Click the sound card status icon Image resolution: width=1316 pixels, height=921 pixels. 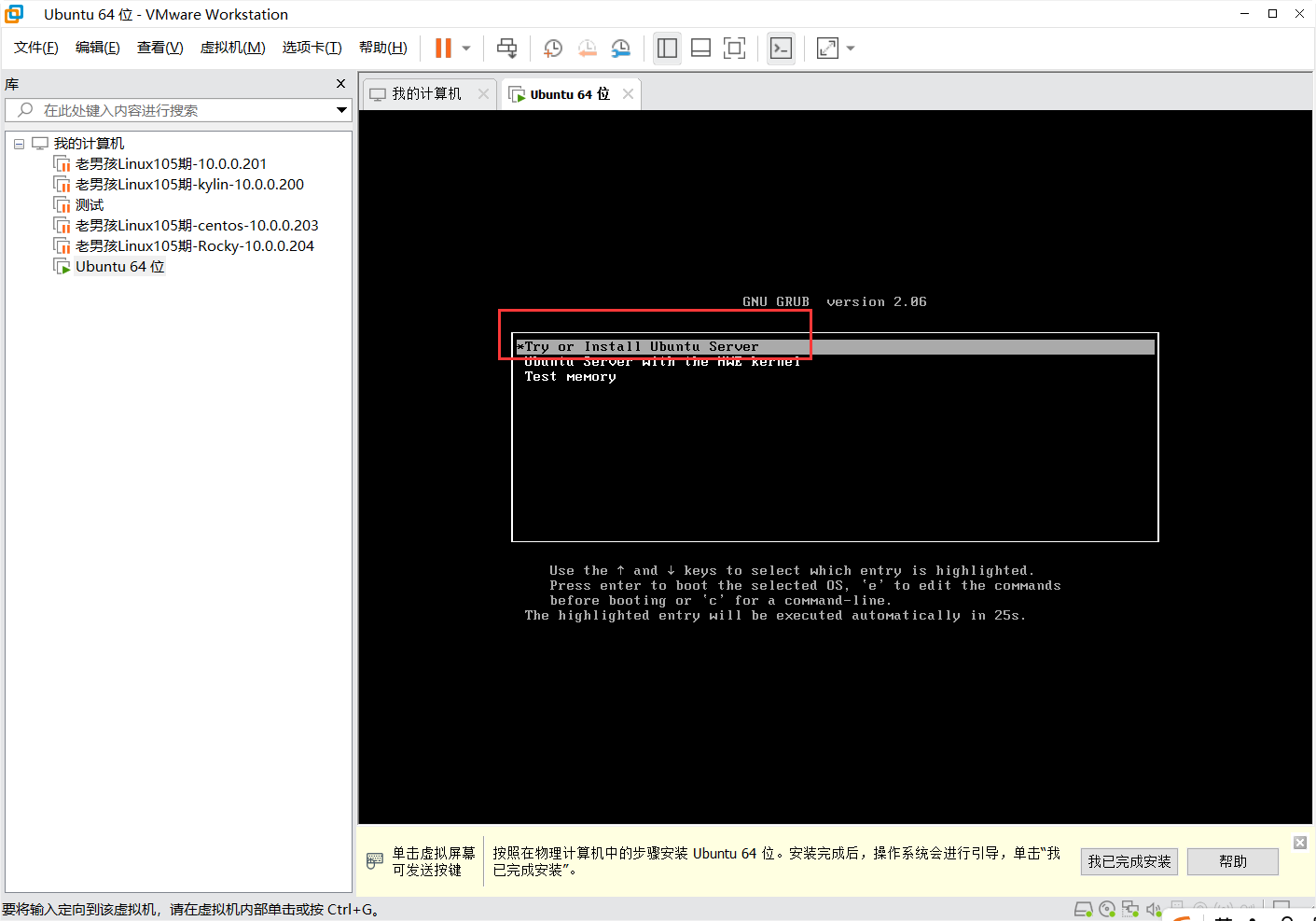(x=1154, y=909)
